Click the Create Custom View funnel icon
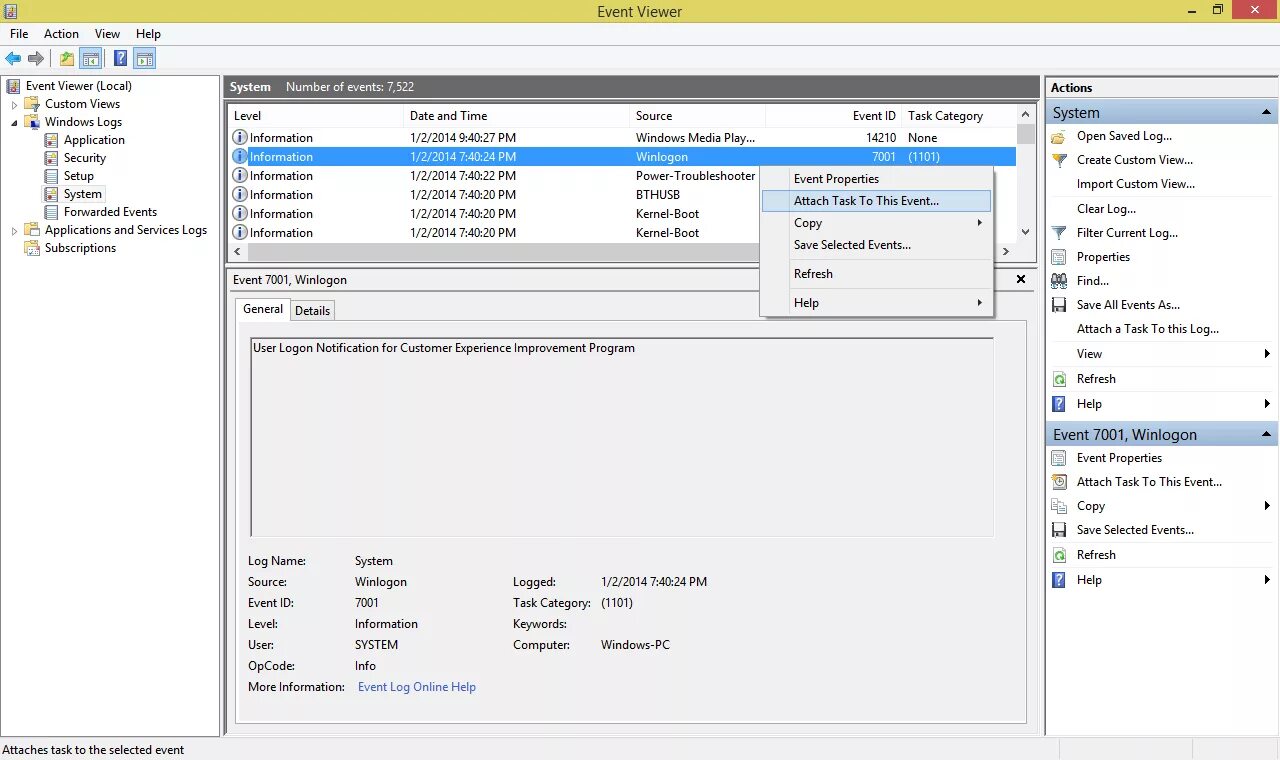 tap(1059, 160)
